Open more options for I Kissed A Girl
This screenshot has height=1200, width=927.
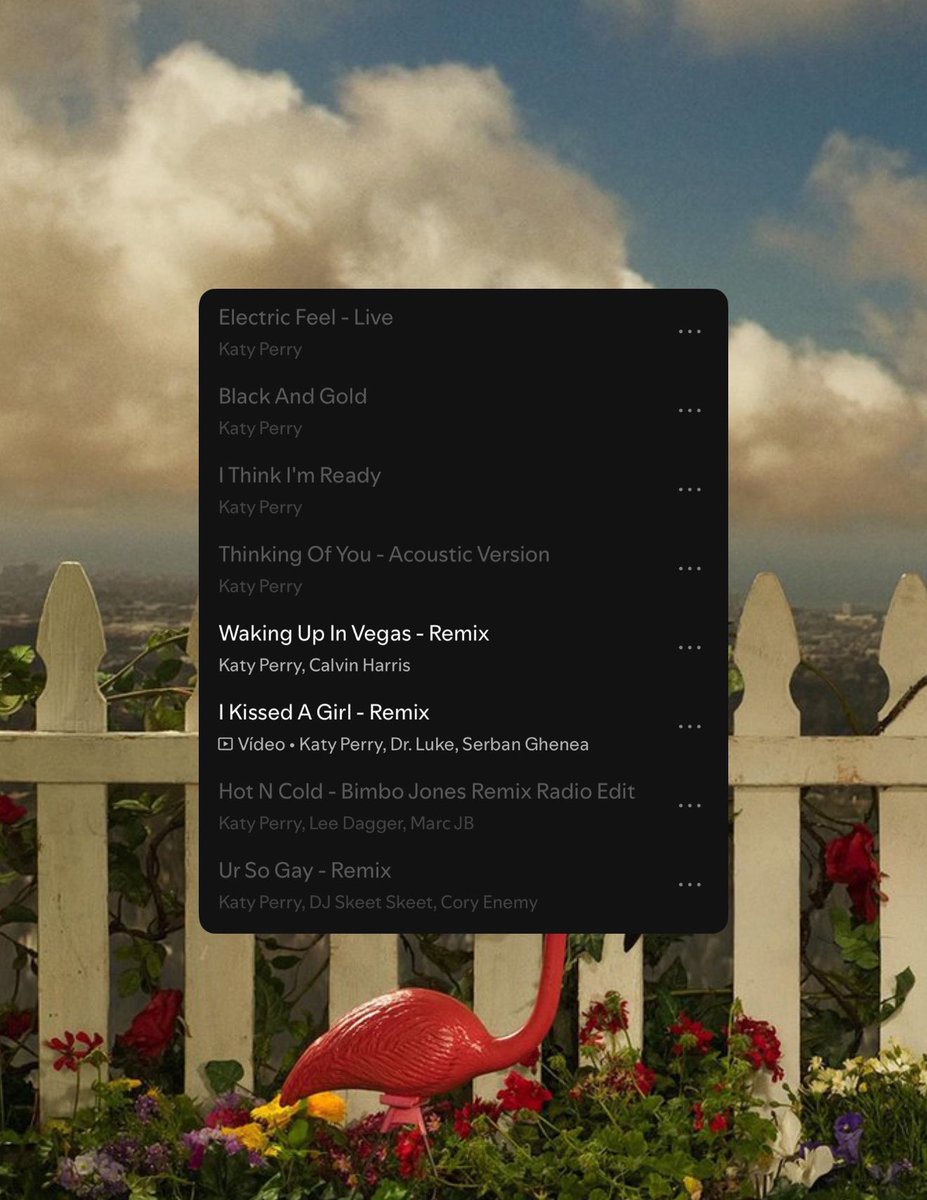(689, 727)
